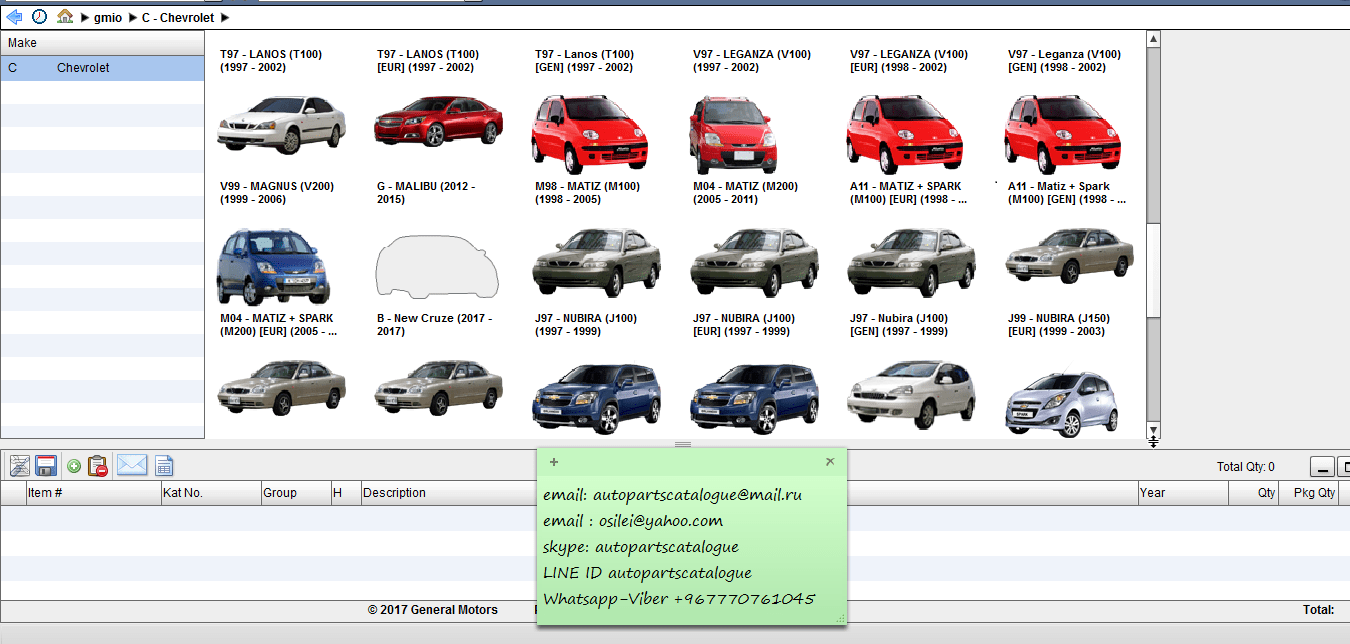Open J99 NUBIRA (J150) [EUR] thumbnail
The image size is (1350, 644).
point(1069,257)
